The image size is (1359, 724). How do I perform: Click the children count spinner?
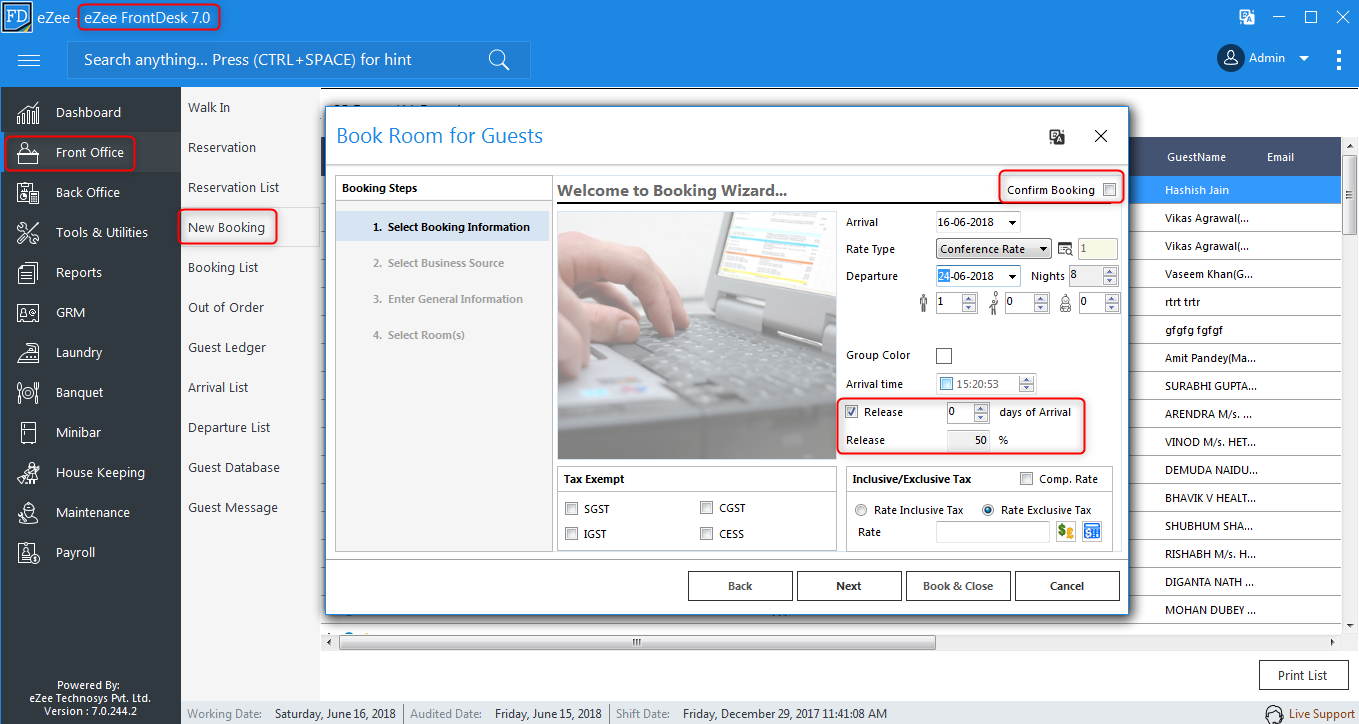[1041, 303]
